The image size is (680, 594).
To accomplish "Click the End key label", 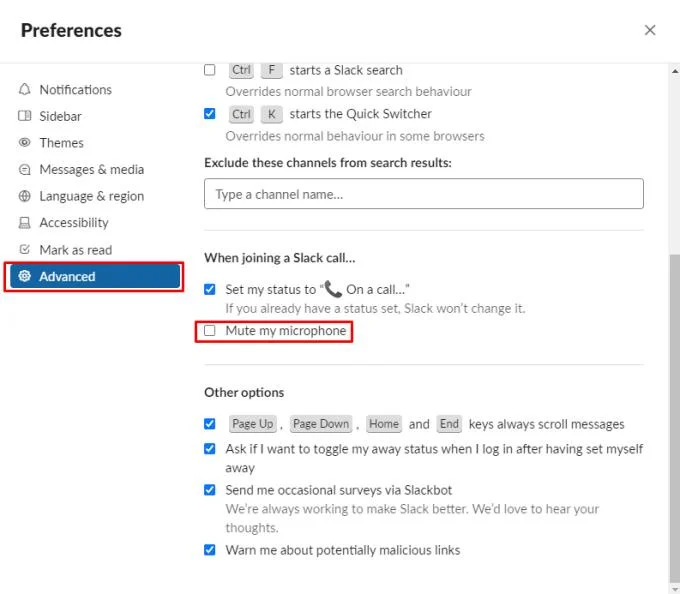I will tap(449, 424).
